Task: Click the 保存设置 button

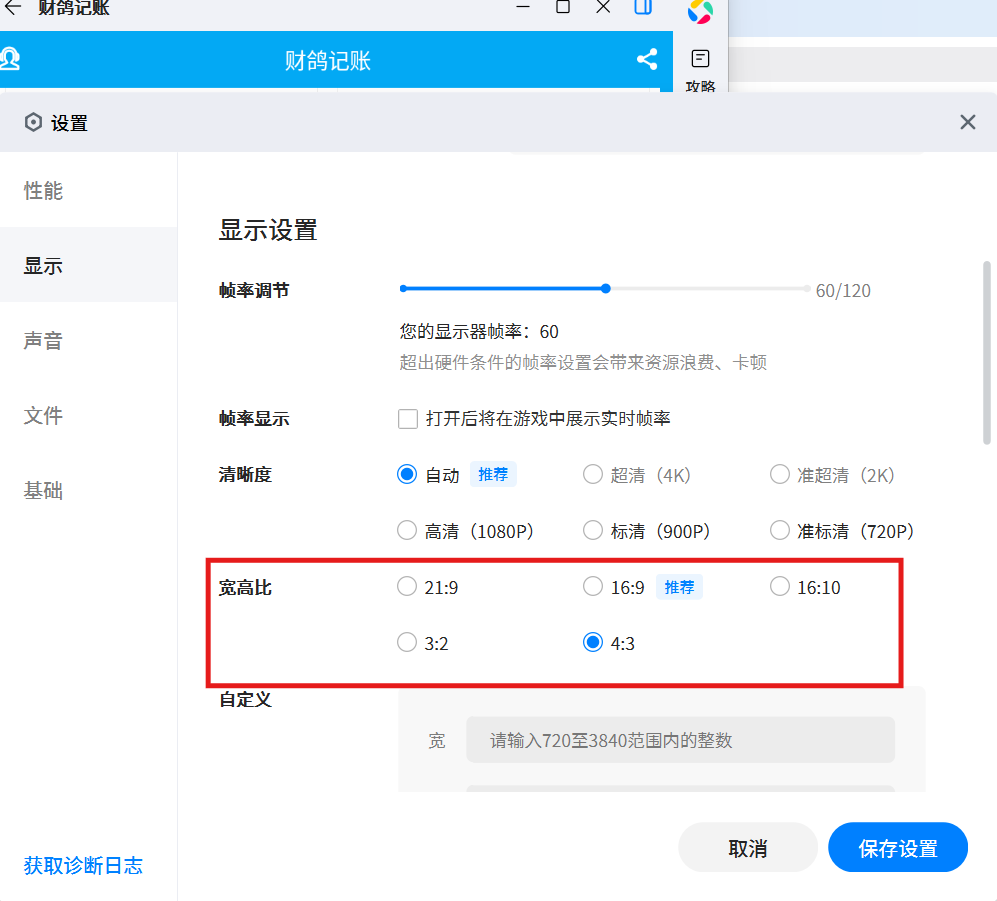Action: click(897, 848)
